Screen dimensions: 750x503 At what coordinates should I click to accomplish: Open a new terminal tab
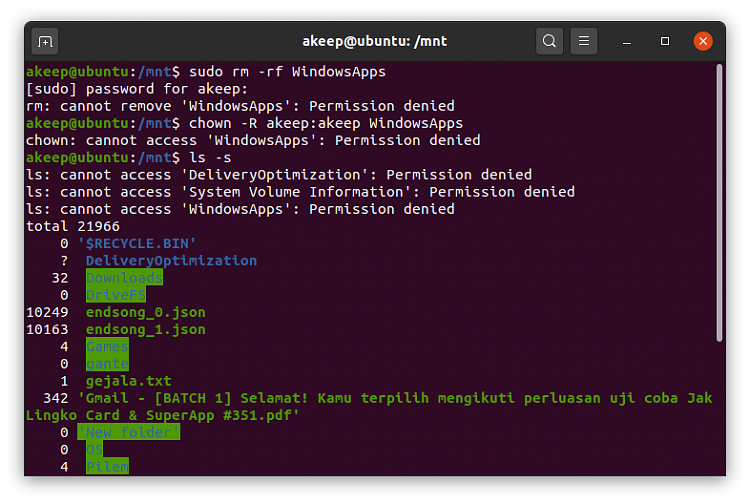45,42
